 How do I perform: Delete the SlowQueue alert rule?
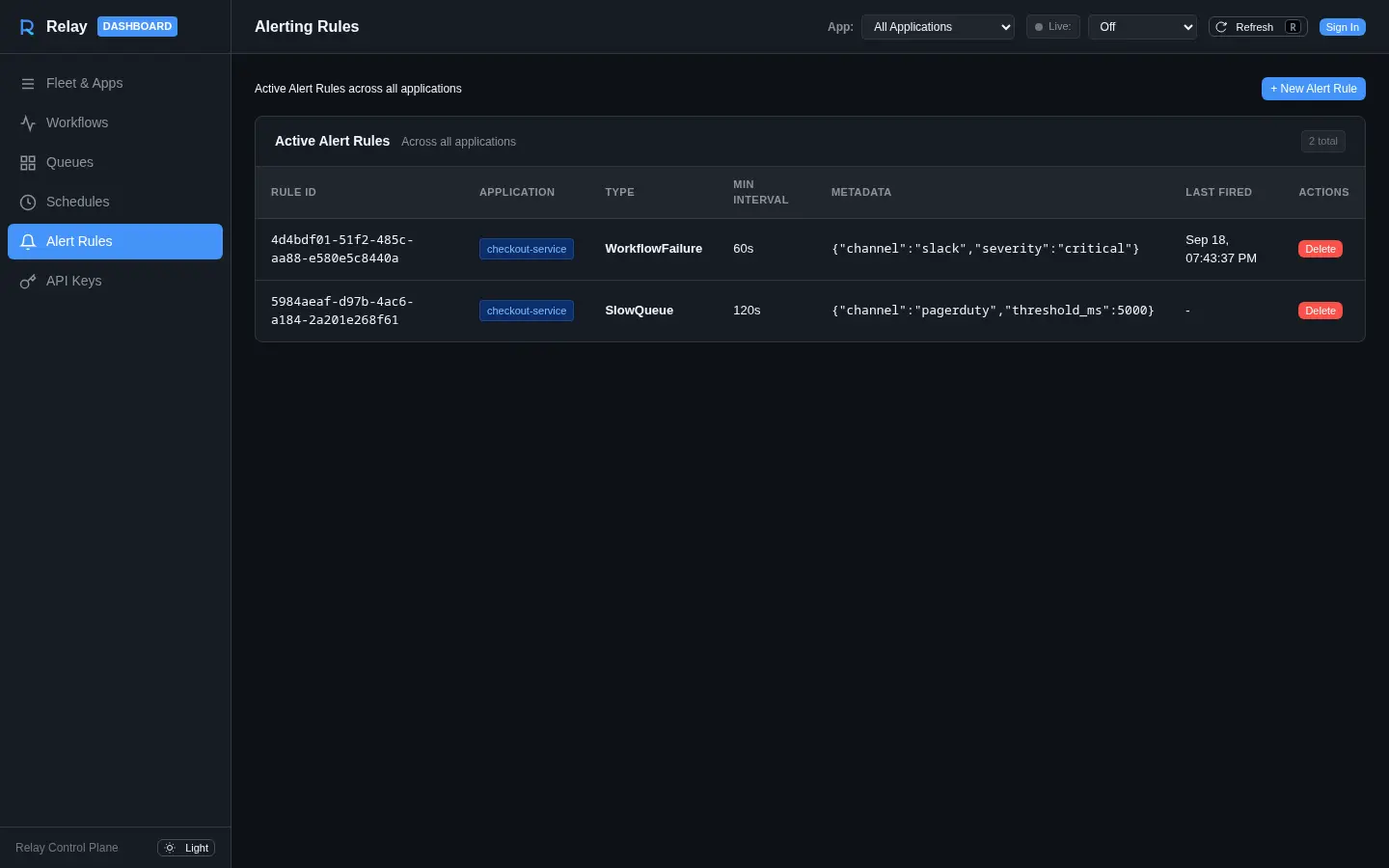tap(1321, 311)
